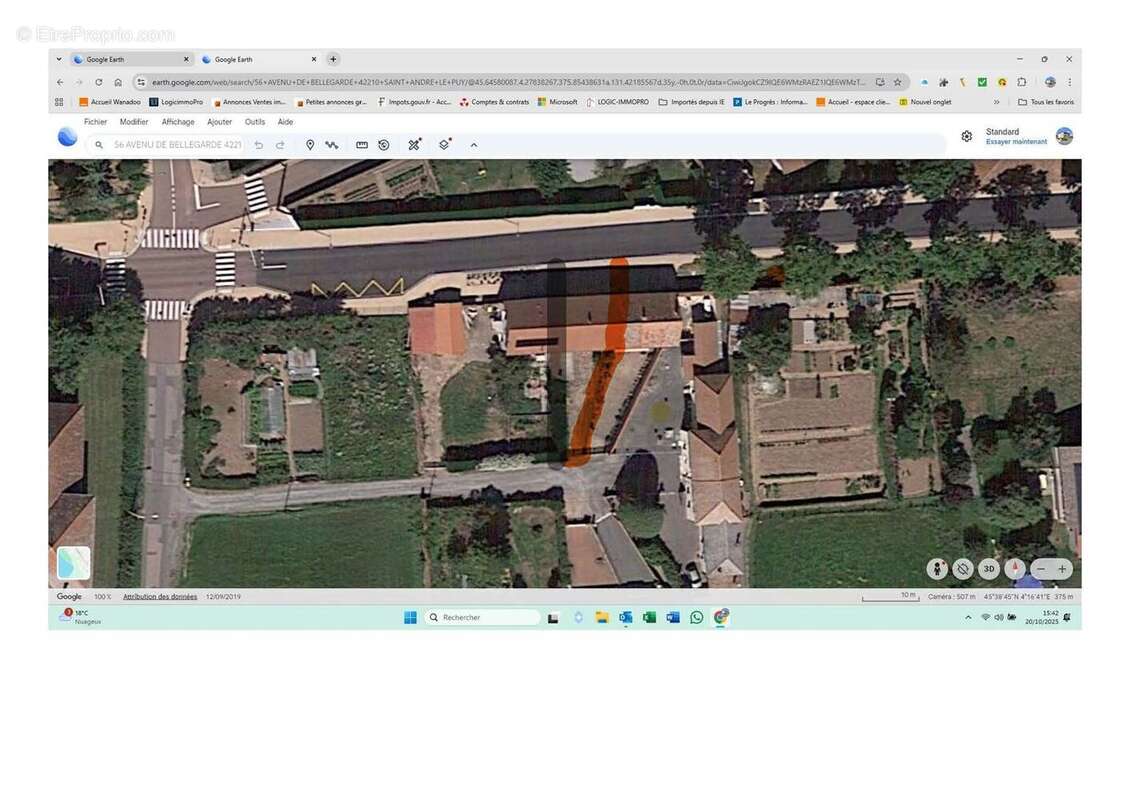Open the Importés depuis IE bookmark folder
The height and width of the screenshot is (800, 1130).
[691, 102]
